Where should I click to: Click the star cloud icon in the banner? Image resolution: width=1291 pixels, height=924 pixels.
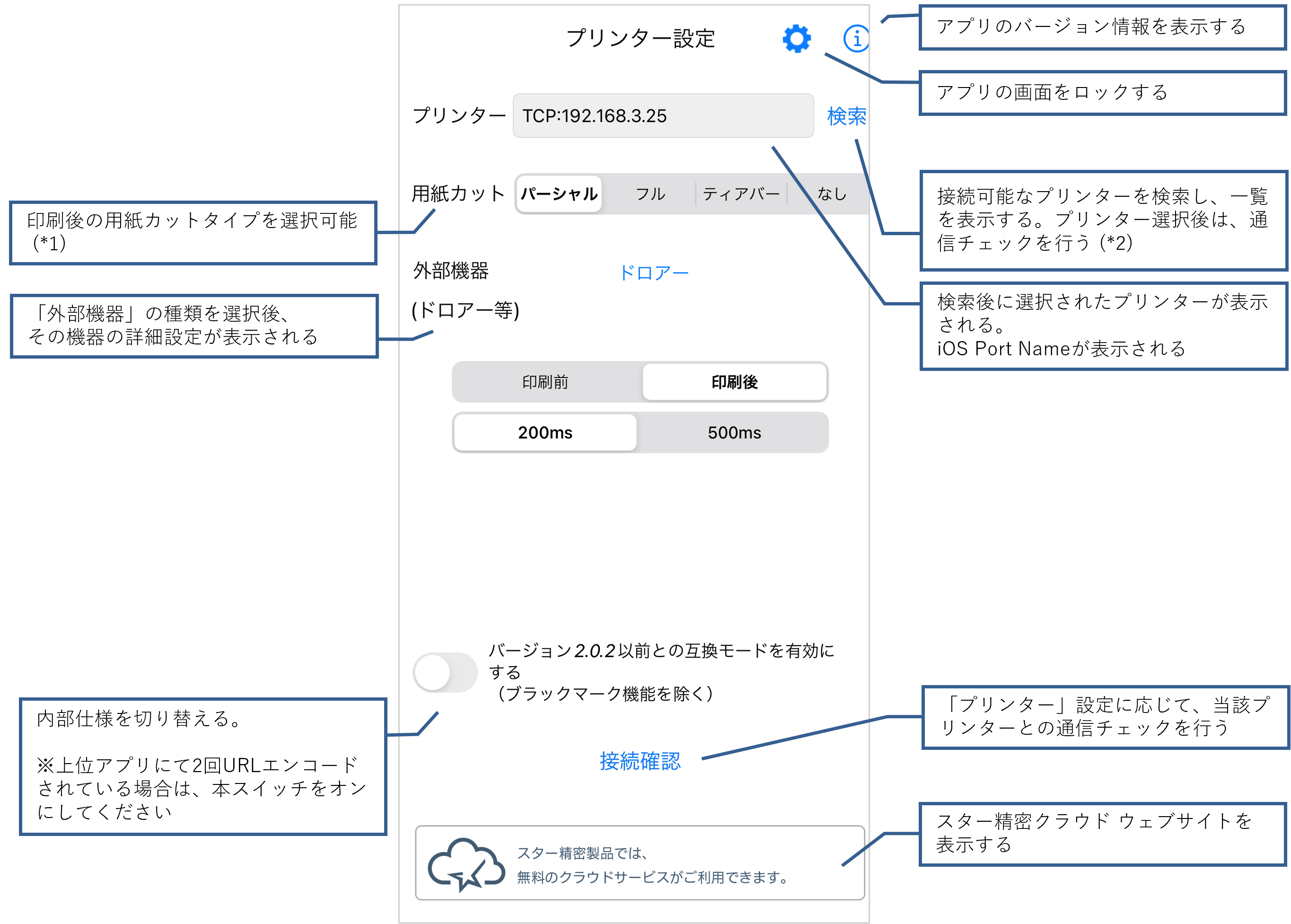tap(466, 864)
